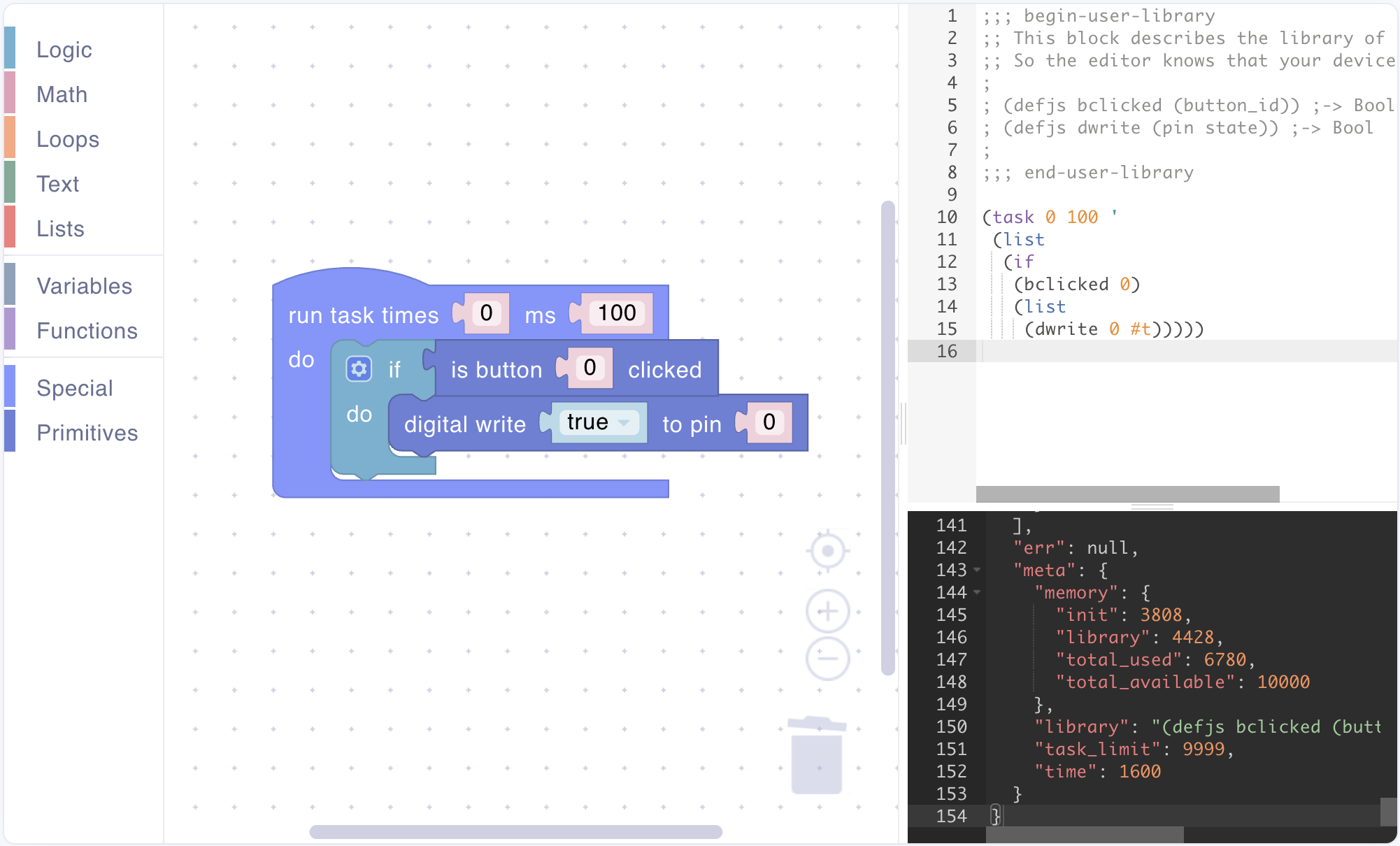Open the Logic category

64,50
